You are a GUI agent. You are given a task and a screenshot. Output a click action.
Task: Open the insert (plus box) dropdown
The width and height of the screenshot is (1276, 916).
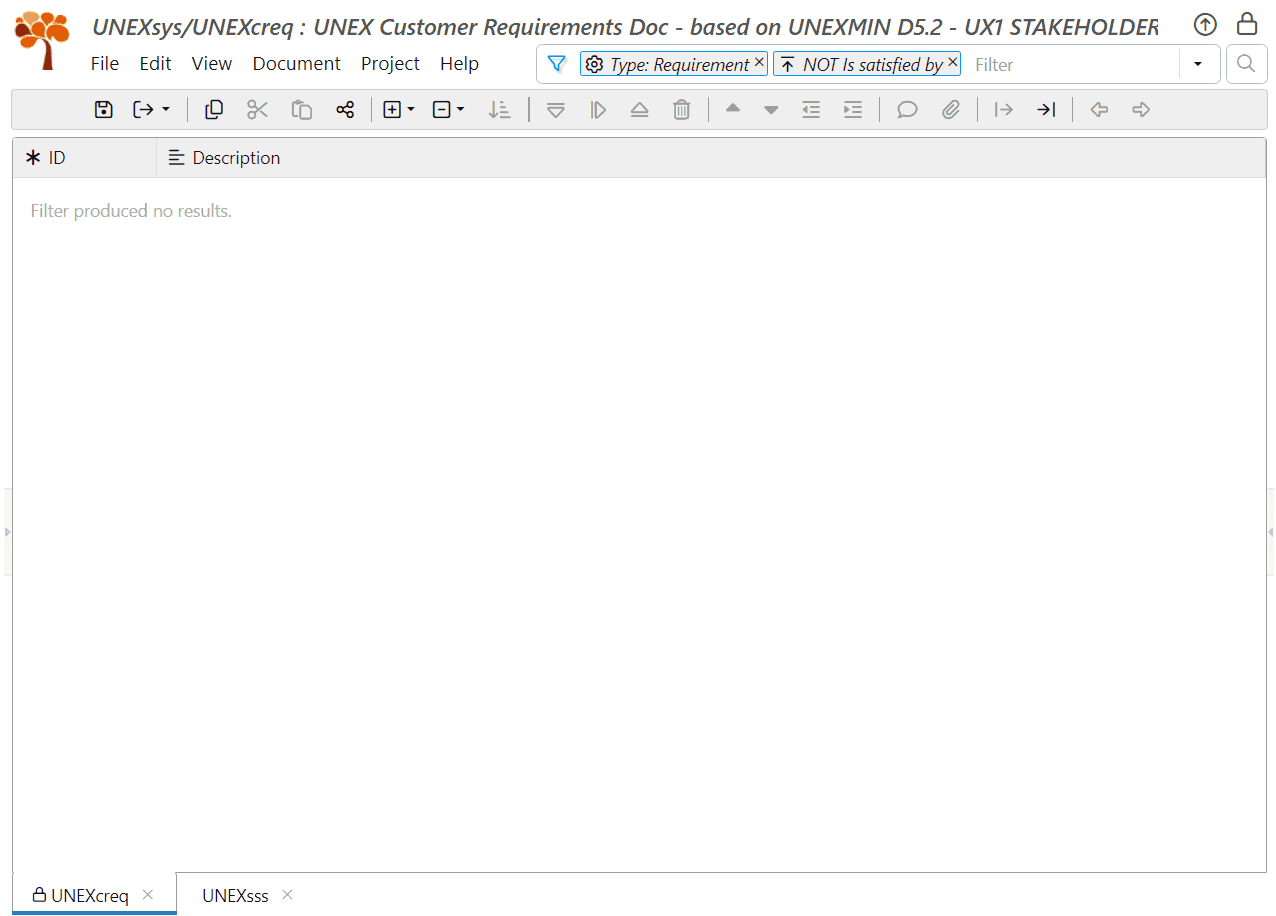coord(399,110)
